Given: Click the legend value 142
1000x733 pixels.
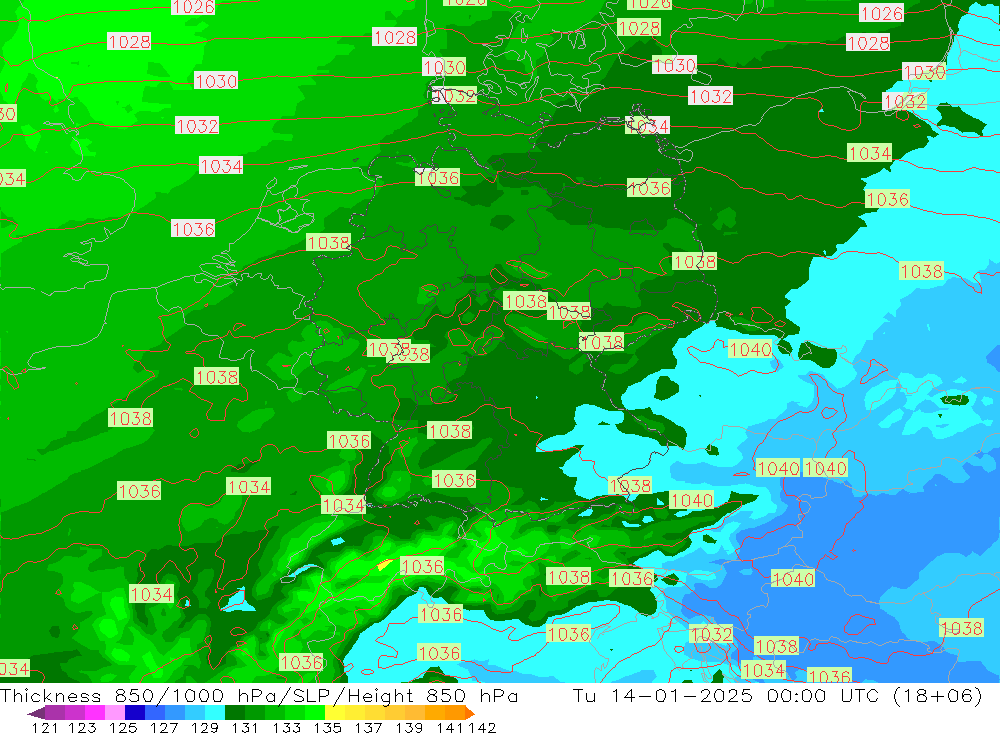Looking at the screenshot, I should tap(482, 728).
